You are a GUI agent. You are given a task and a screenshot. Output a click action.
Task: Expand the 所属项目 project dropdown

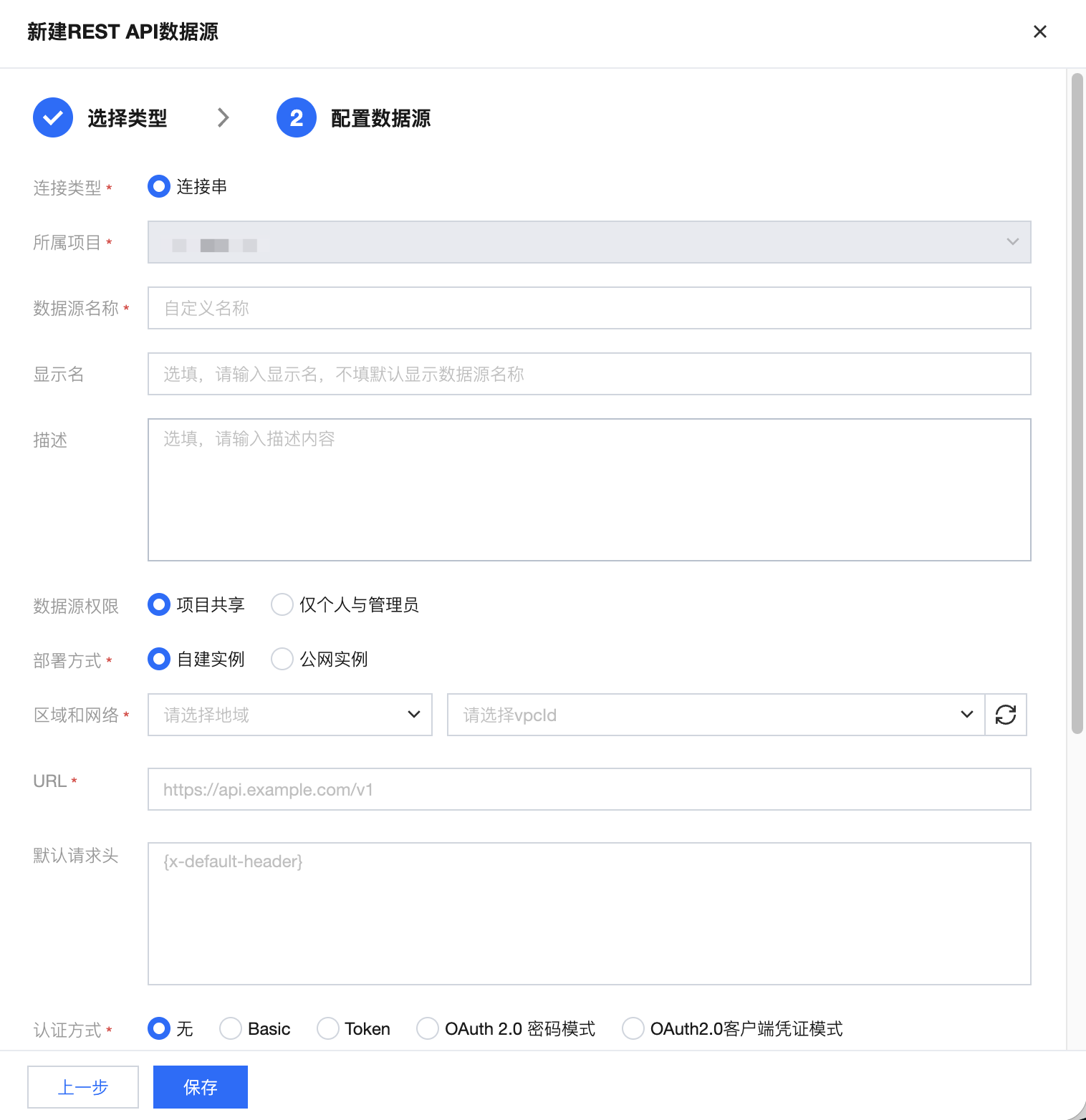(x=590, y=242)
